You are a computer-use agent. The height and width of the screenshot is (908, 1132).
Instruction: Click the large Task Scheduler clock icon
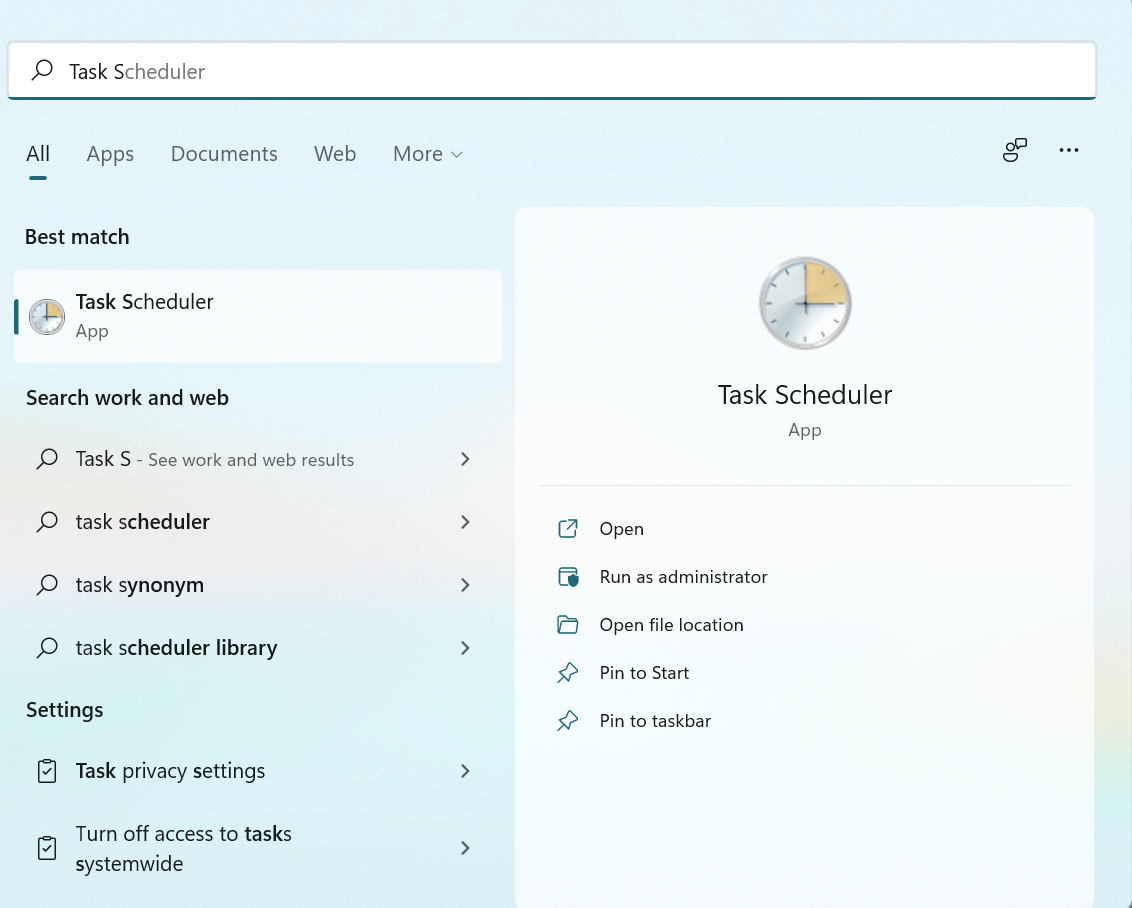805,303
